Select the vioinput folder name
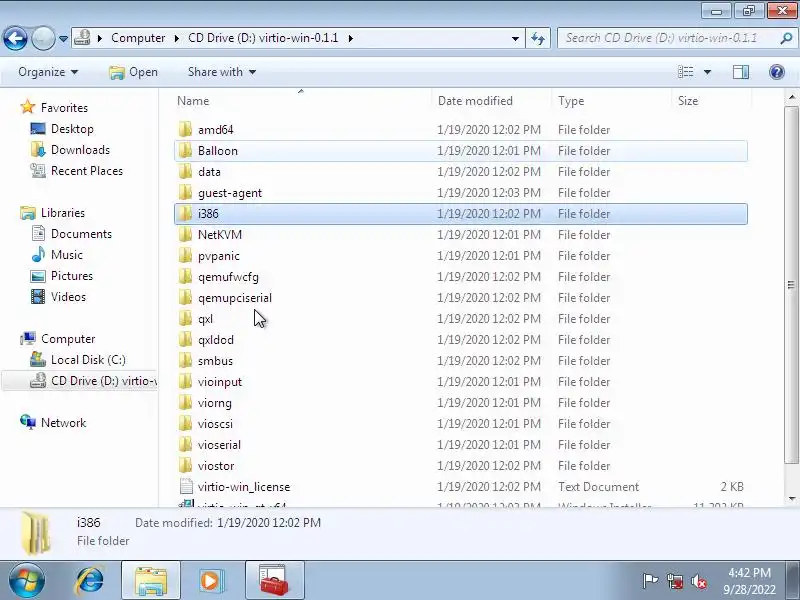 point(220,382)
